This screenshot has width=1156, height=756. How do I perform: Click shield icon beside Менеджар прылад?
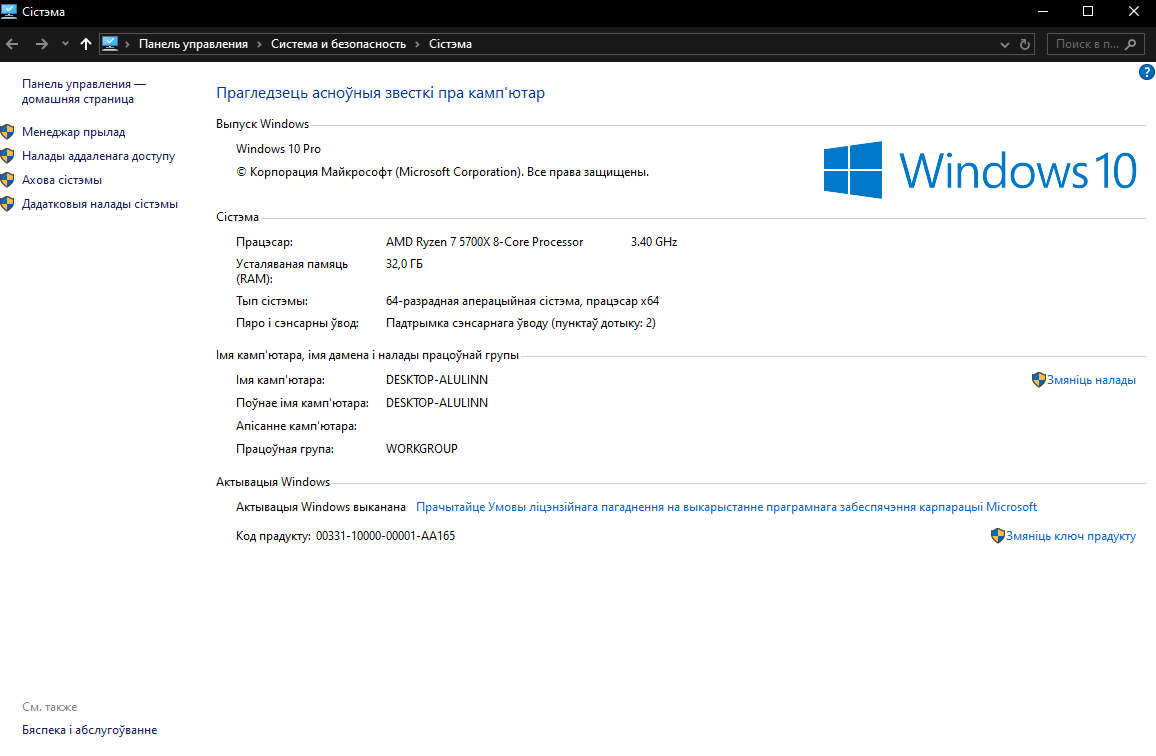tap(7, 132)
